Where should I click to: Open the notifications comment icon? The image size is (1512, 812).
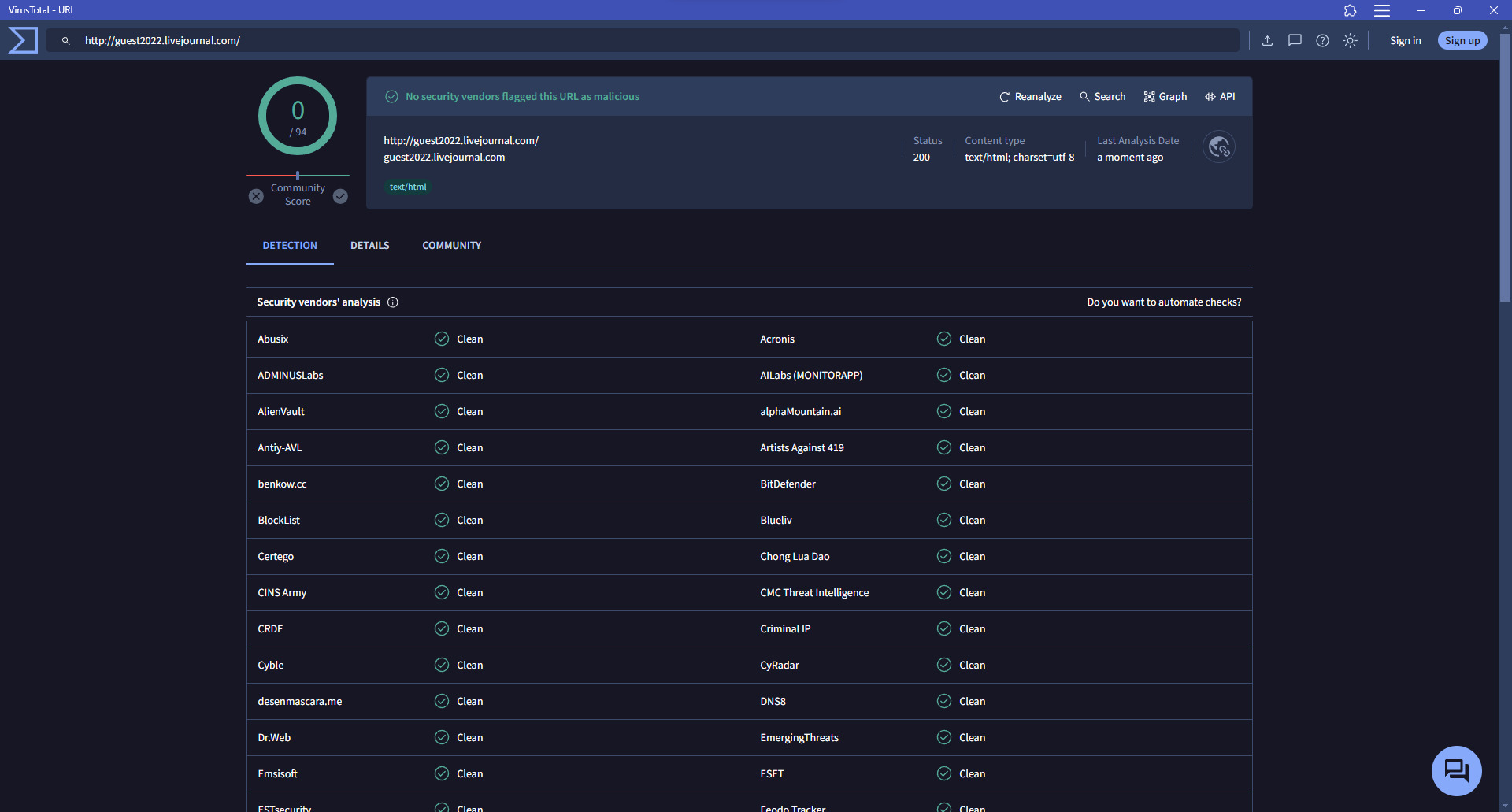pyautogui.click(x=1295, y=41)
